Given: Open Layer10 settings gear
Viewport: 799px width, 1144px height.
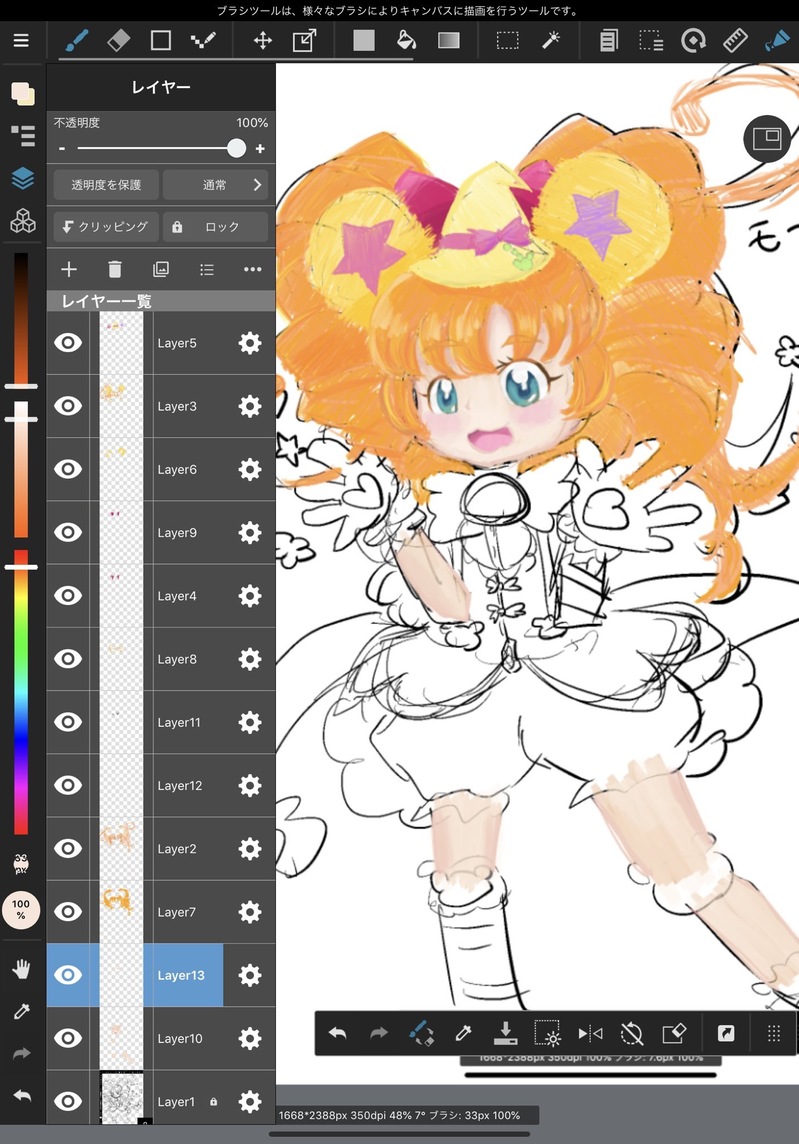Looking at the screenshot, I should click(x=250, y=1038).
